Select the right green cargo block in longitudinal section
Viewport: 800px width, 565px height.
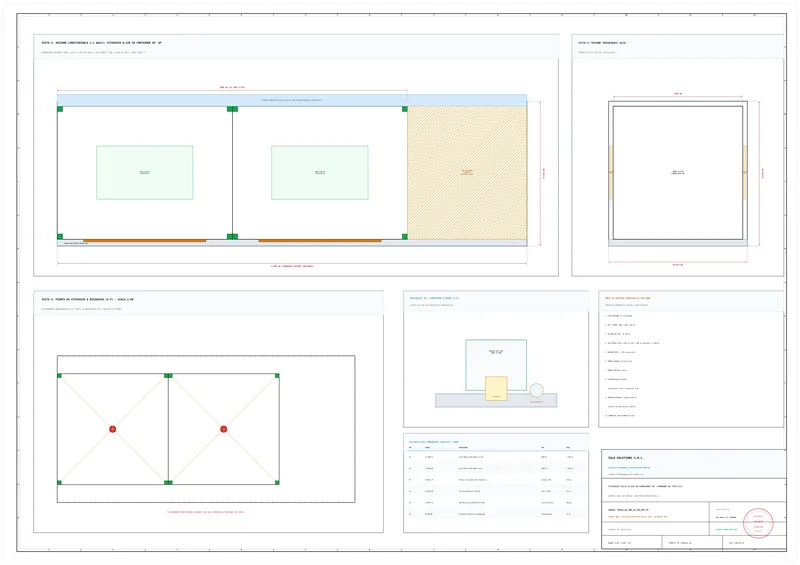[x=320, y=173]
